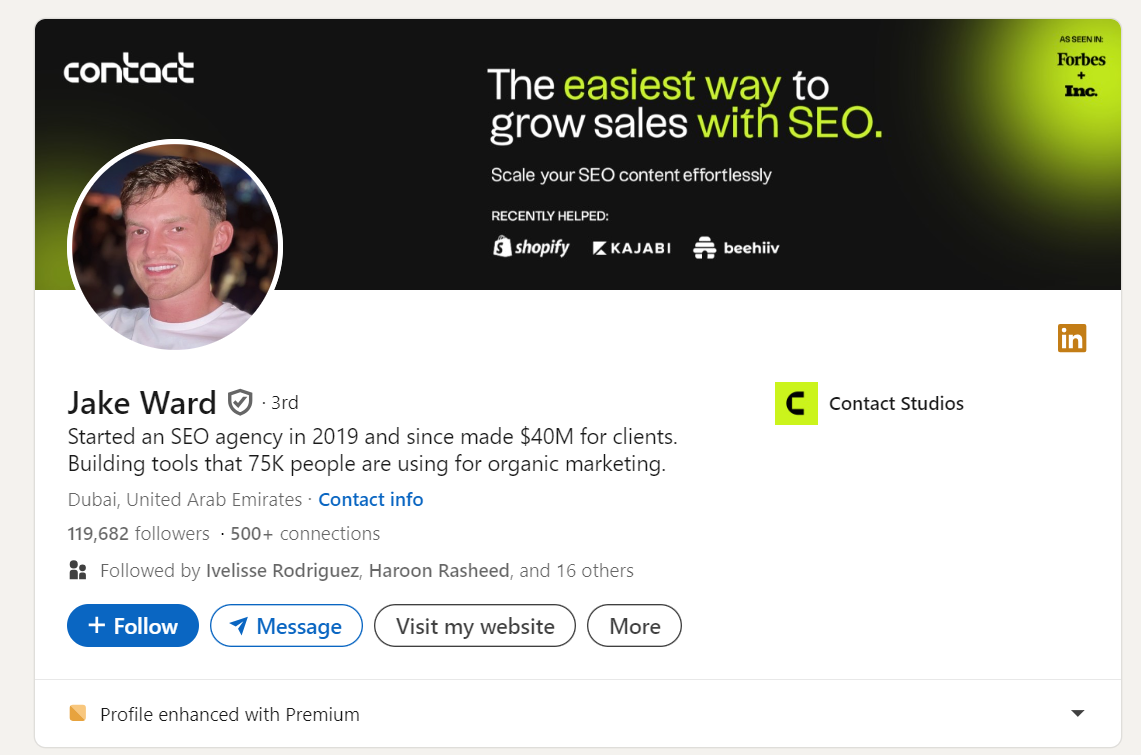The height and width of the screenshot is (755, 1141).
Task: Click the gold LinkedIn Premium badge icon
Action: coord(1071,338)
